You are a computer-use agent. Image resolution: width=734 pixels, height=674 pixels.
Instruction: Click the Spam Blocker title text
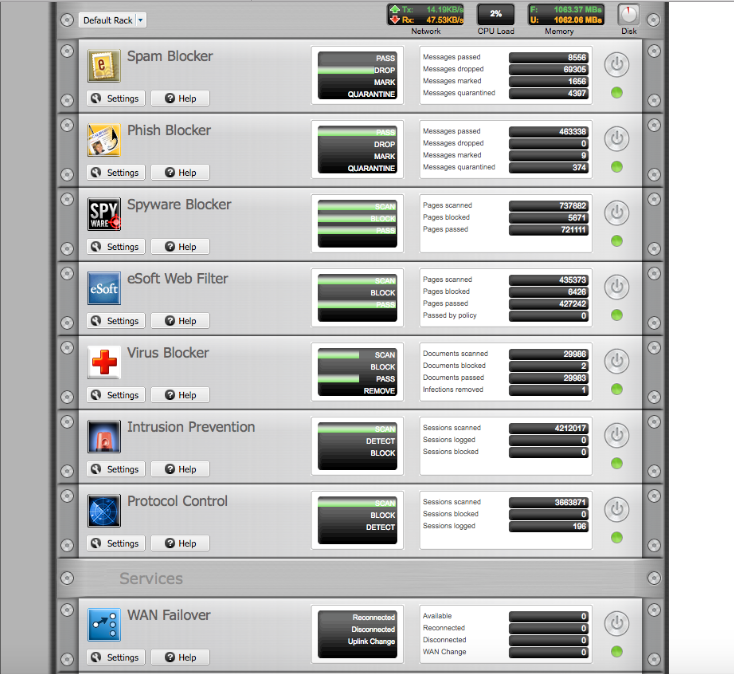[x=170, y=56]
